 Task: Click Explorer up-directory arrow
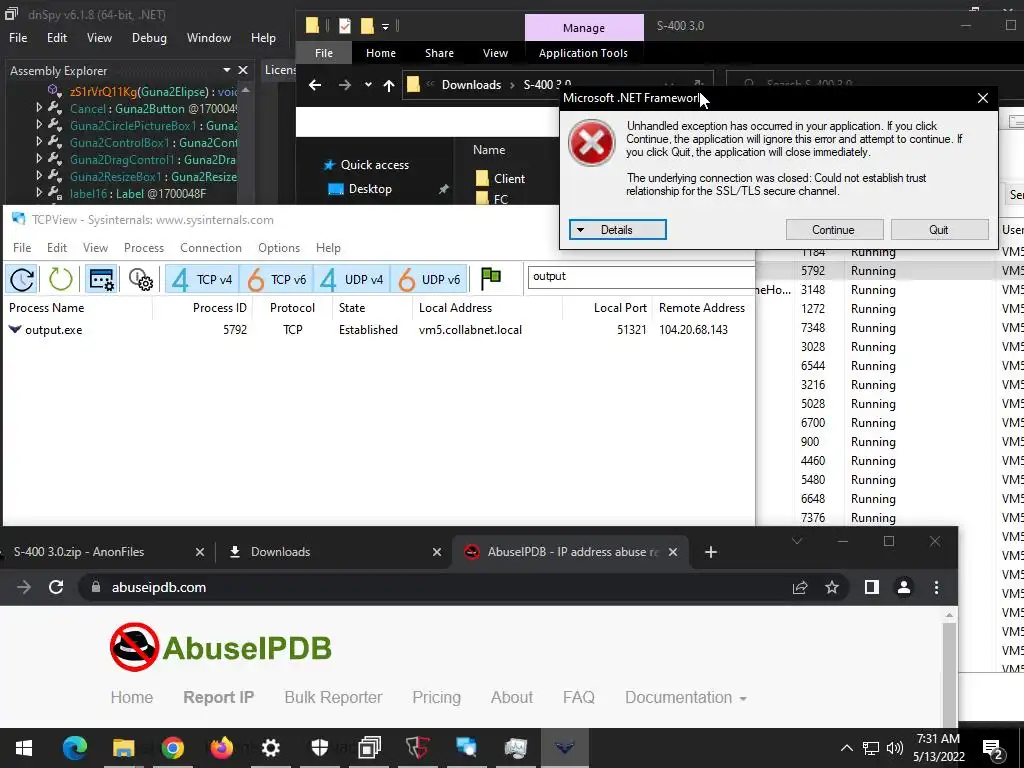click(x=389, y=85)
